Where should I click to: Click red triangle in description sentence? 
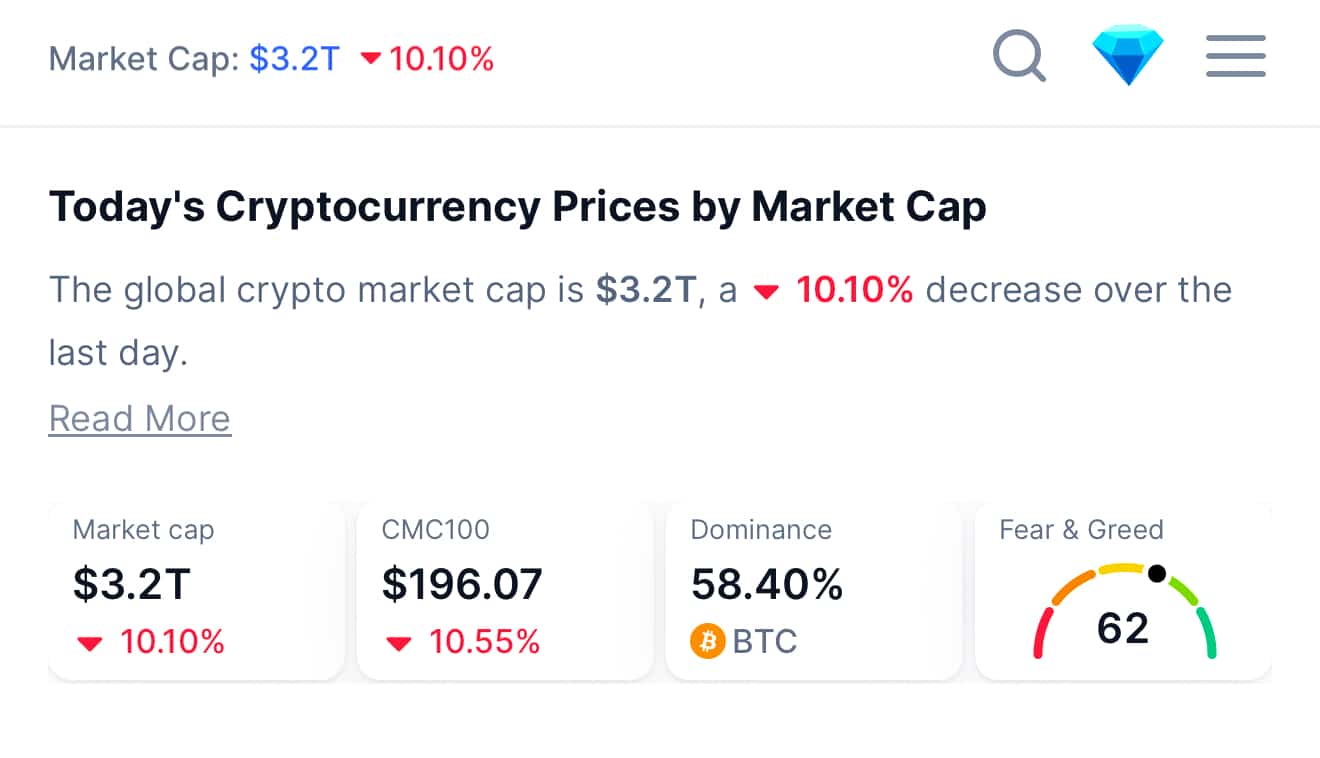[766, 292]
